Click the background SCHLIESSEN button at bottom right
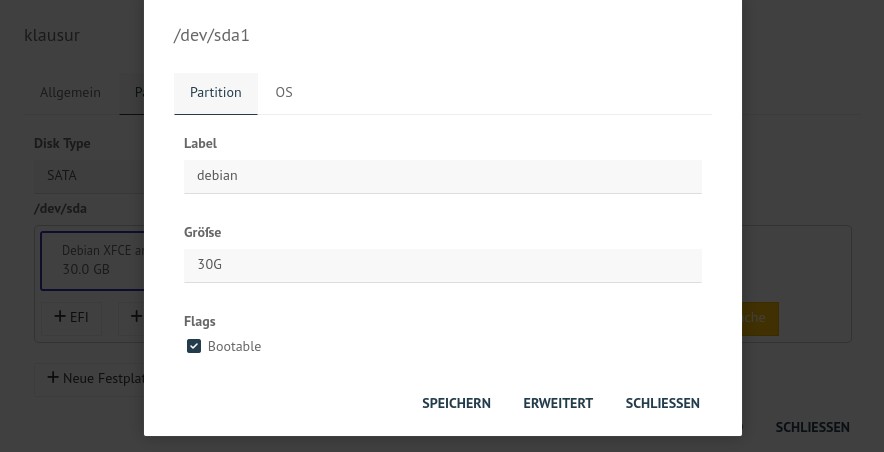 812,427
